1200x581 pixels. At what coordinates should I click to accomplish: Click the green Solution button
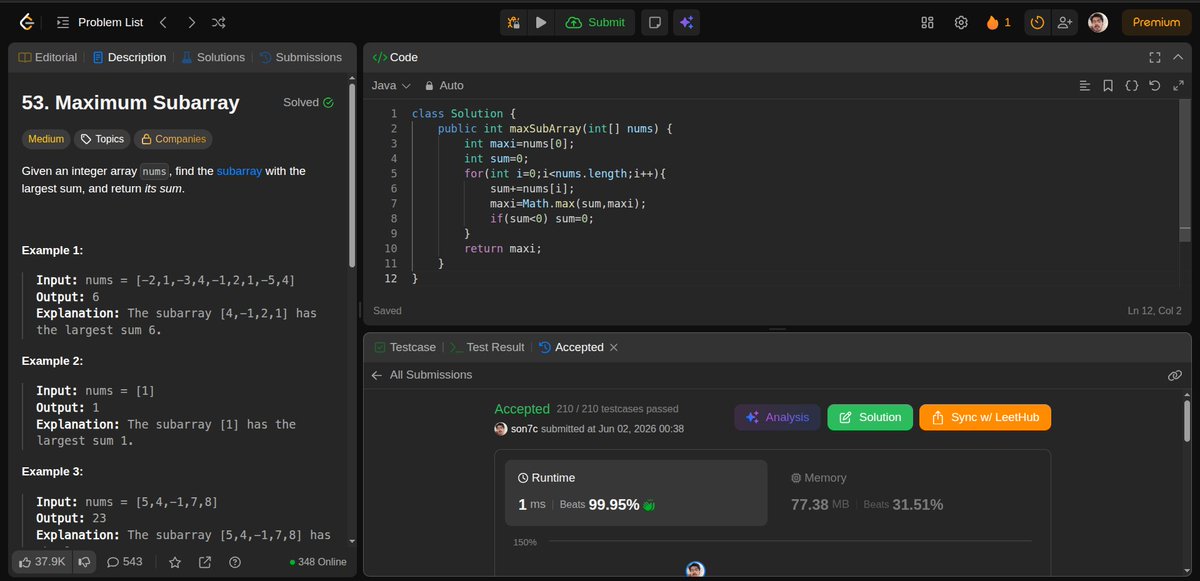870,417
